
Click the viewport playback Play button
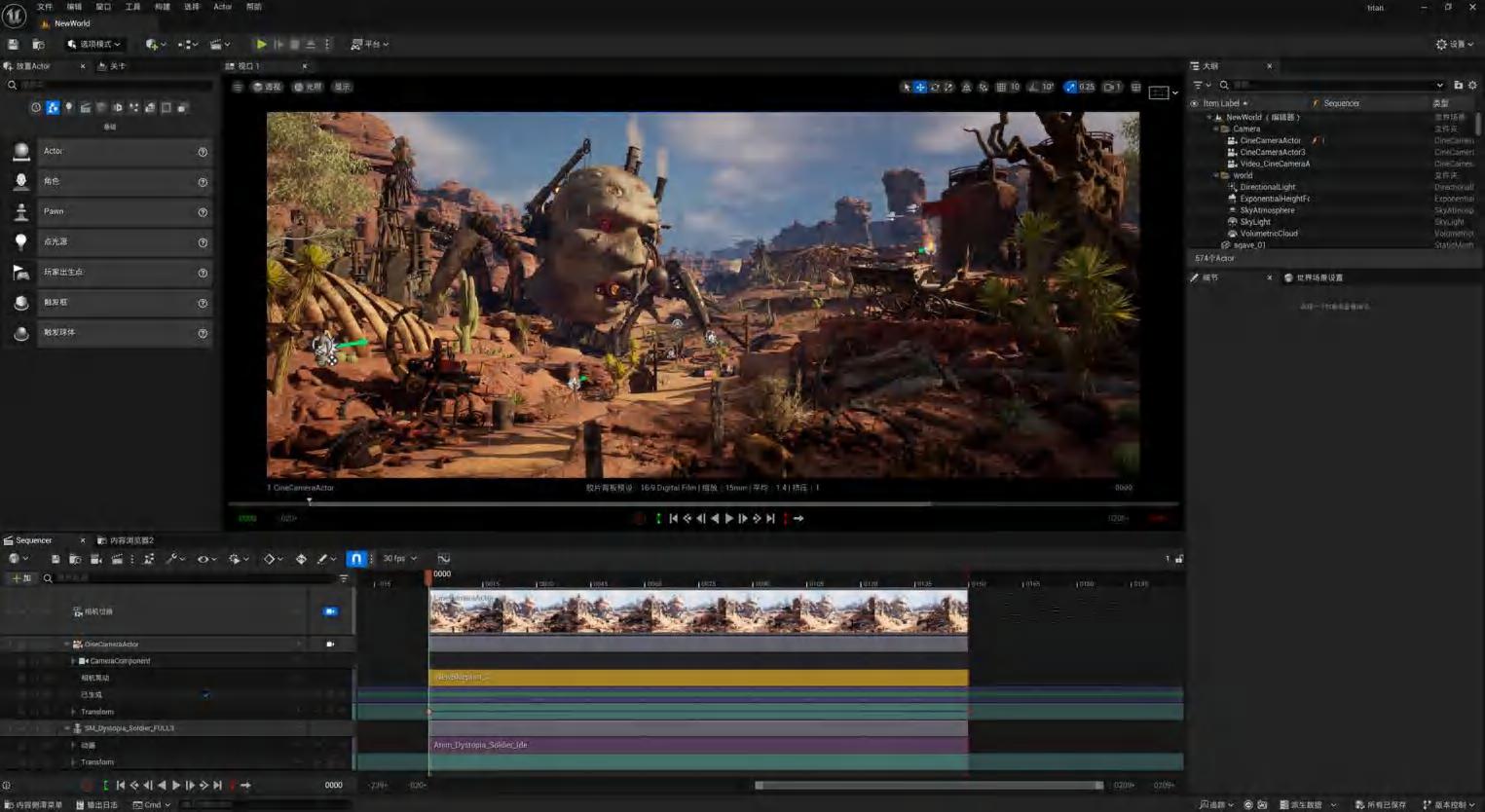pos(729,519)
